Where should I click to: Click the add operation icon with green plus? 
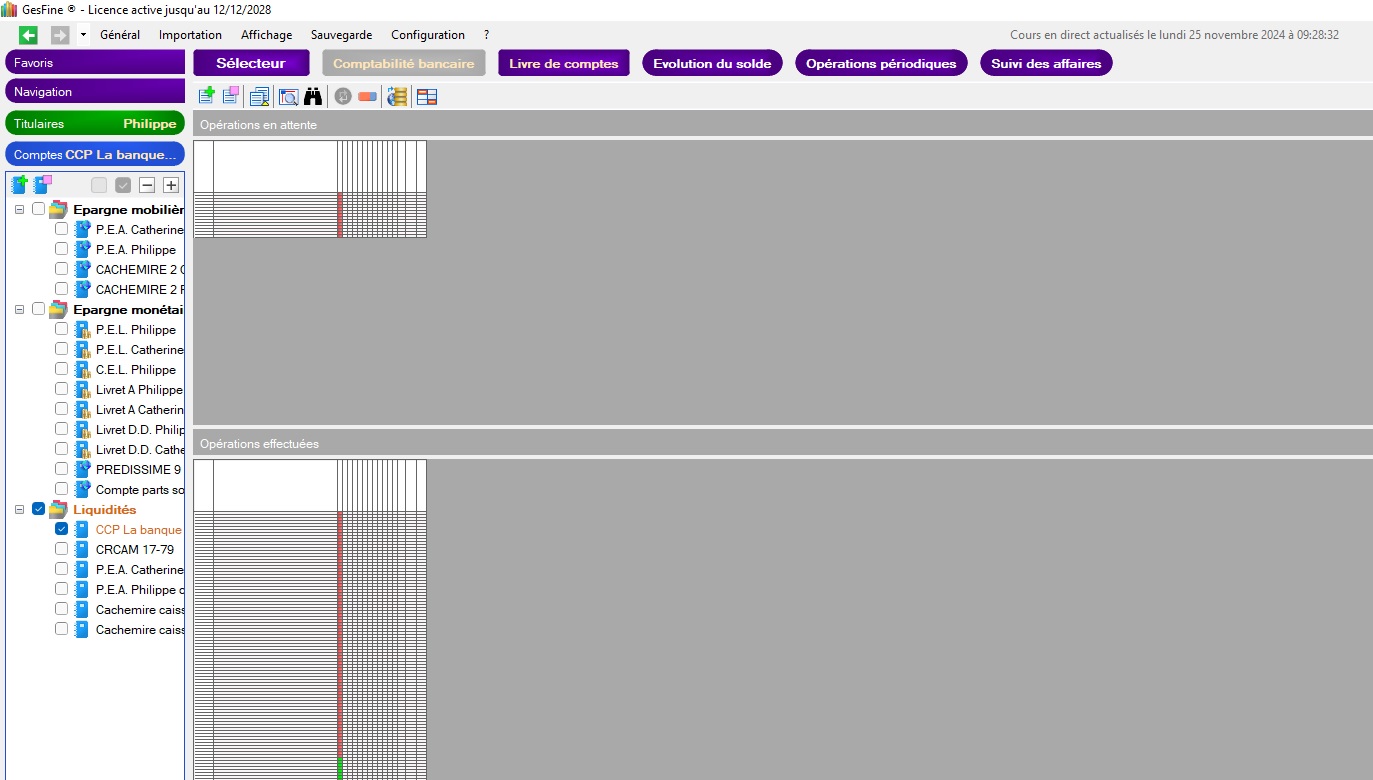(207, 96)
